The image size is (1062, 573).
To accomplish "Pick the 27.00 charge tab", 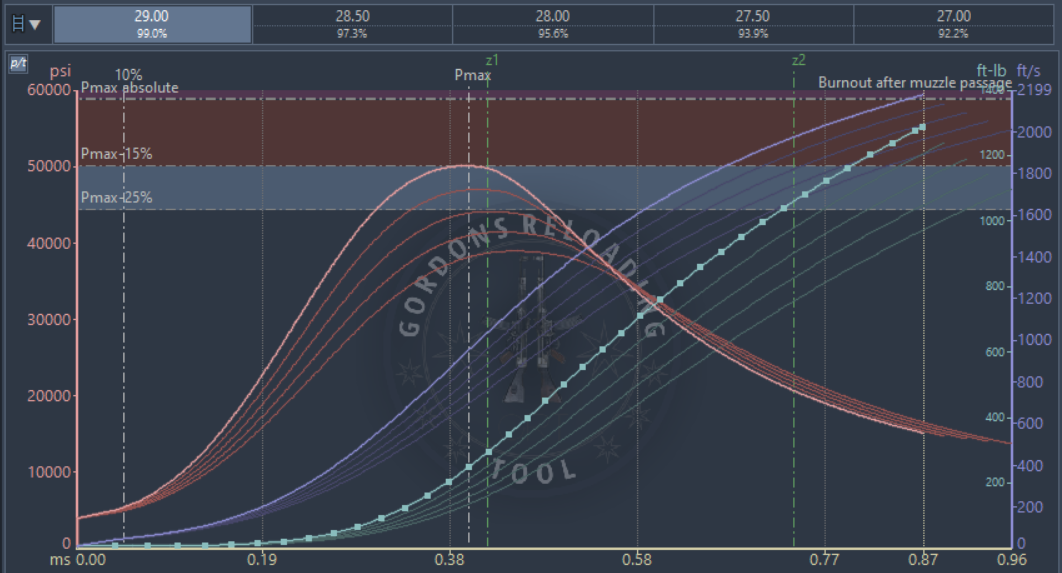I will coord(953,24).
